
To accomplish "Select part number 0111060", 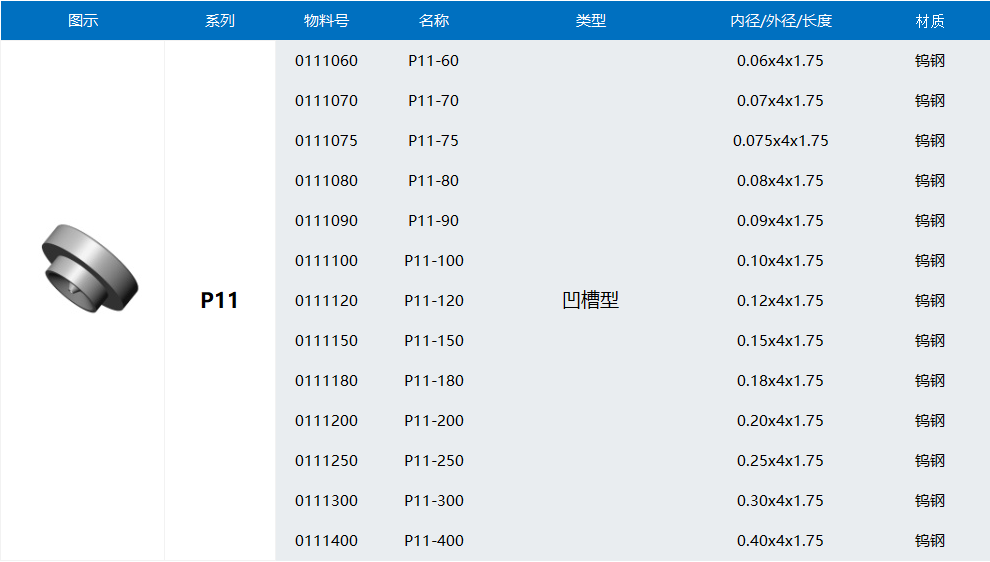I will coord(326,61).
